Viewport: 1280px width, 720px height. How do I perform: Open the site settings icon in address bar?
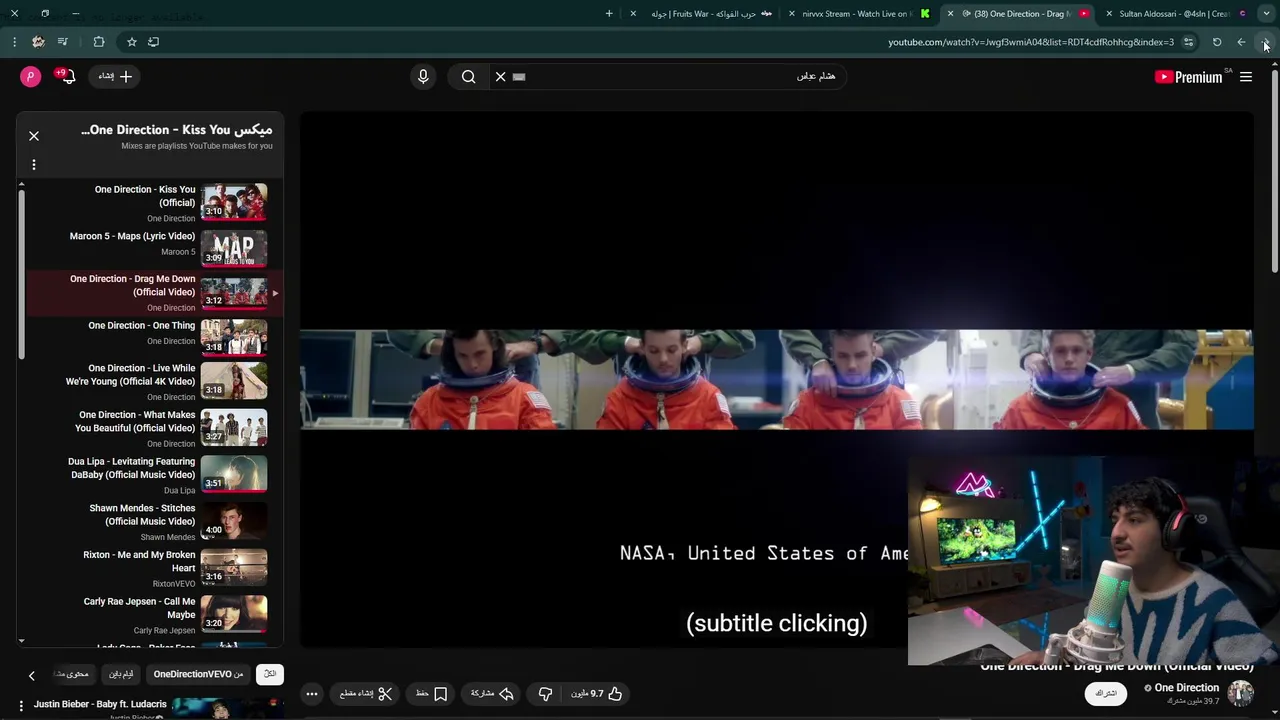(x=1188, y=42)
